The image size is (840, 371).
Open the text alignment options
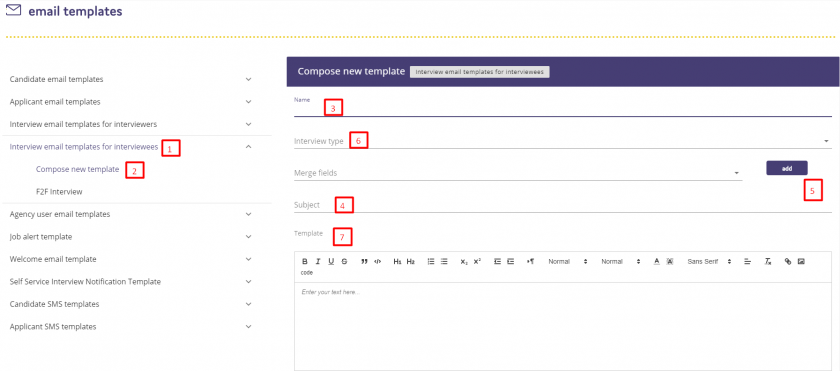pos(747,261)
